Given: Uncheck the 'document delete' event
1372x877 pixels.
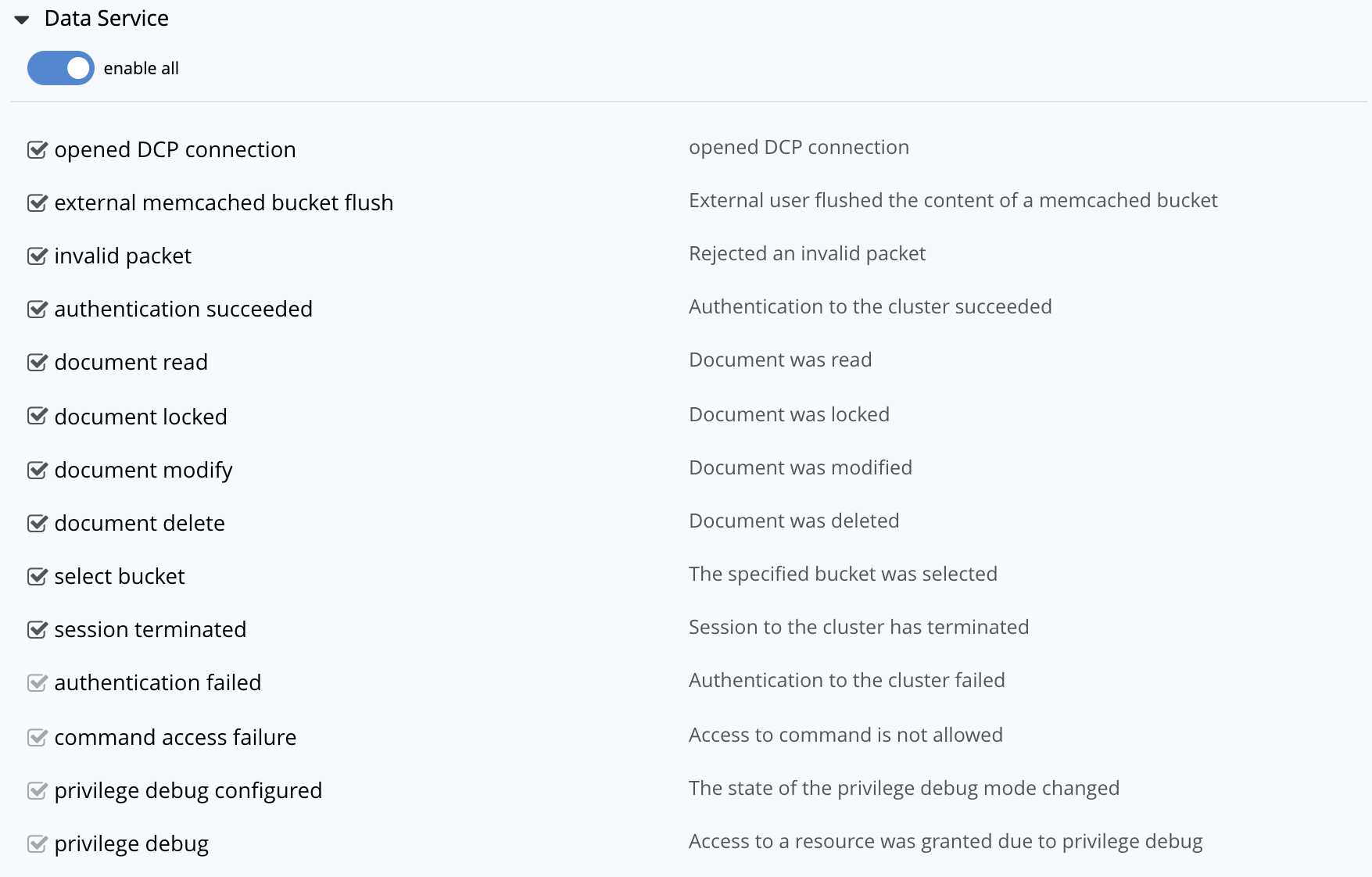Looking at the screenshot, I should tap(36, 522).
